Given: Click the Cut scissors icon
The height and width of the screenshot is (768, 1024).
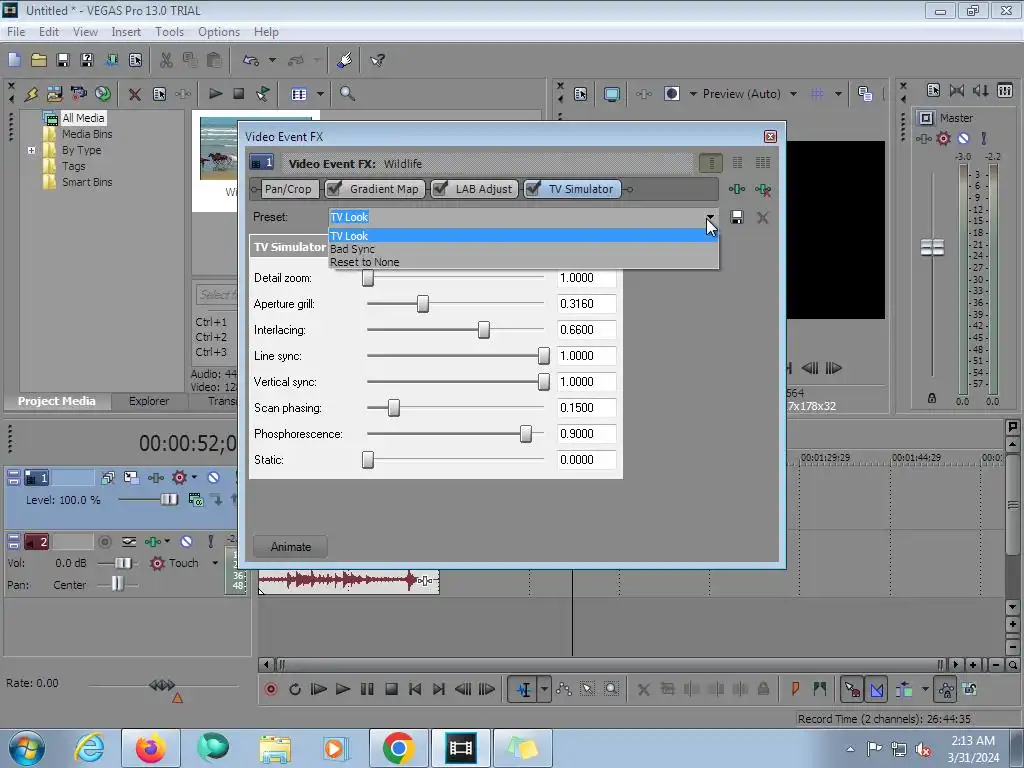Looking at the screenshot, I should point(167,60).
